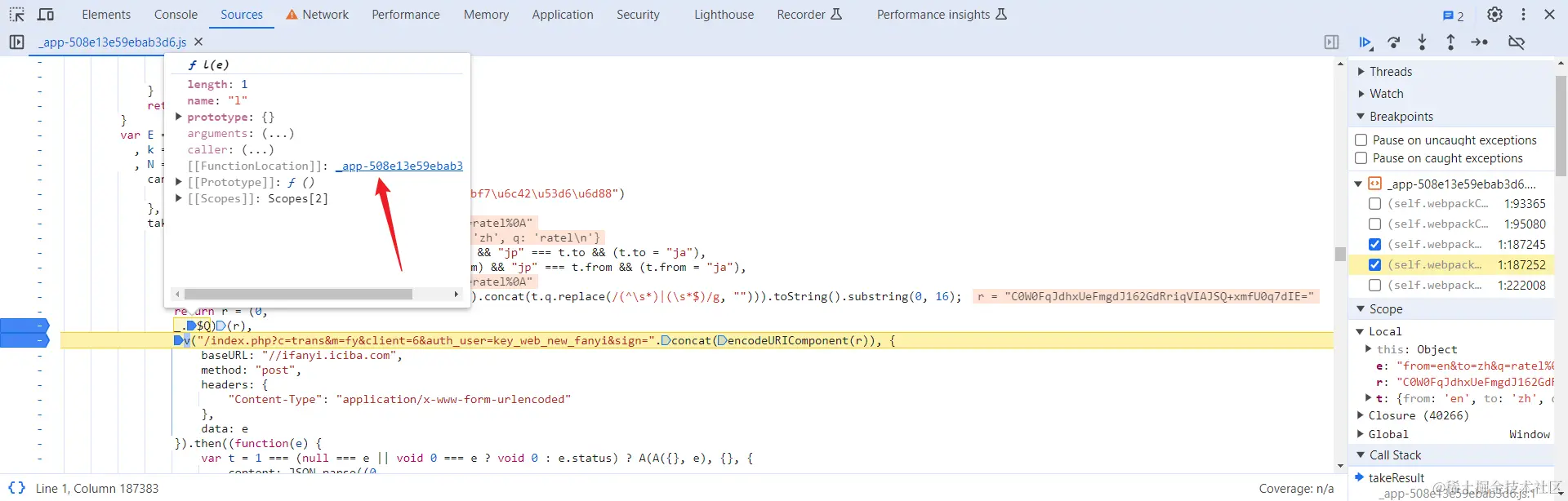The width and height of the screenshot is (1568, 501).
Task: Step into next function call
Action: (1422, 42)
